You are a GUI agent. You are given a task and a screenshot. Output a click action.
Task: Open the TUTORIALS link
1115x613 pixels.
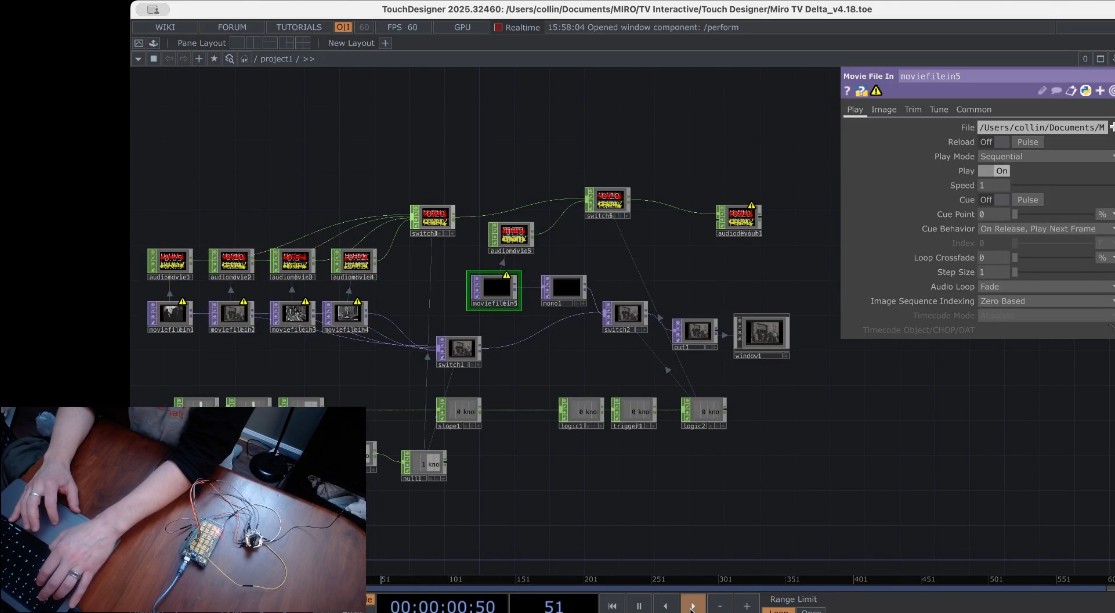pos(299,27)
